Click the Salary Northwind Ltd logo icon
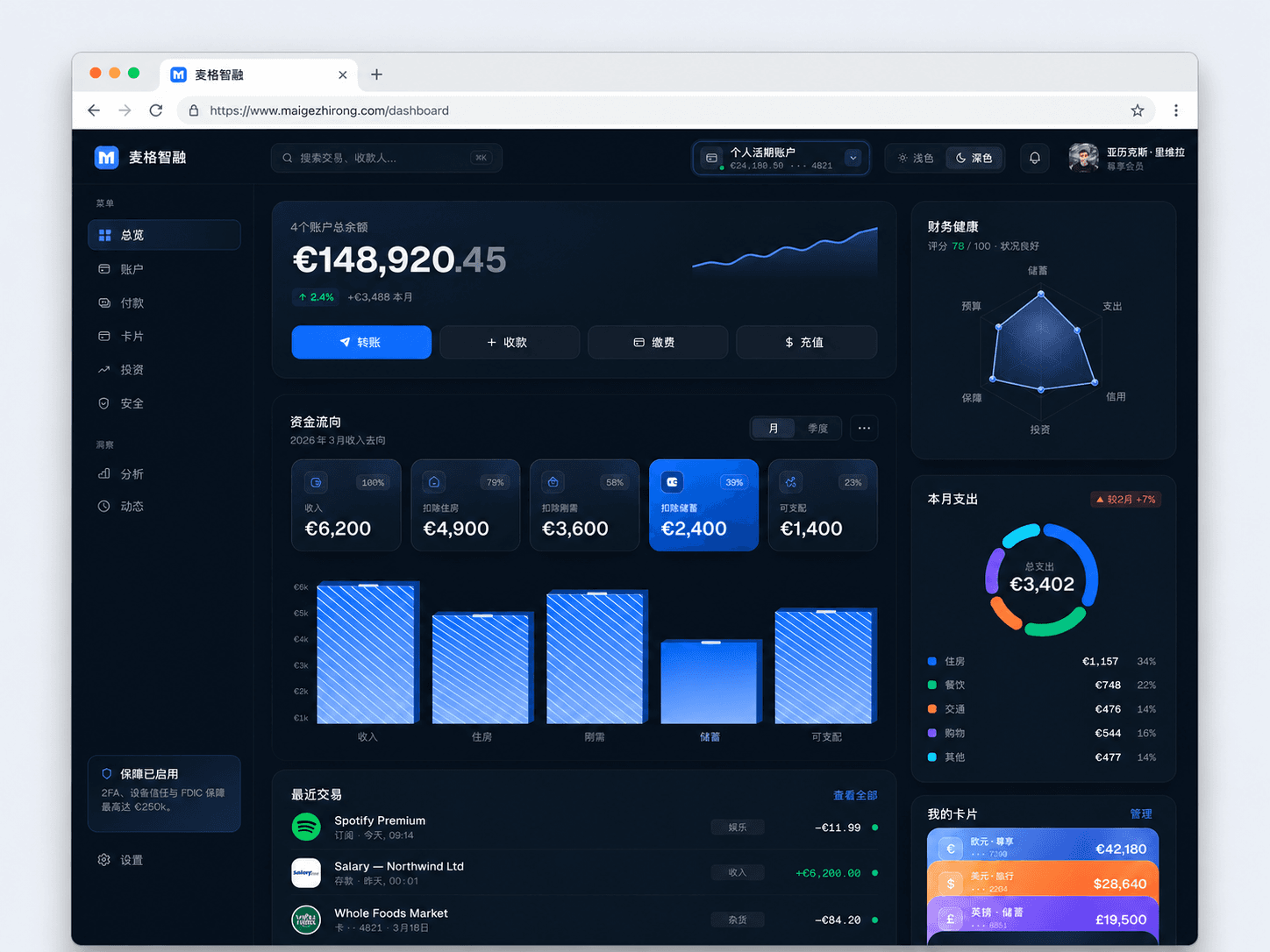Image resolution: width=1270 pixels, height=952 pixels. point(306,872)
